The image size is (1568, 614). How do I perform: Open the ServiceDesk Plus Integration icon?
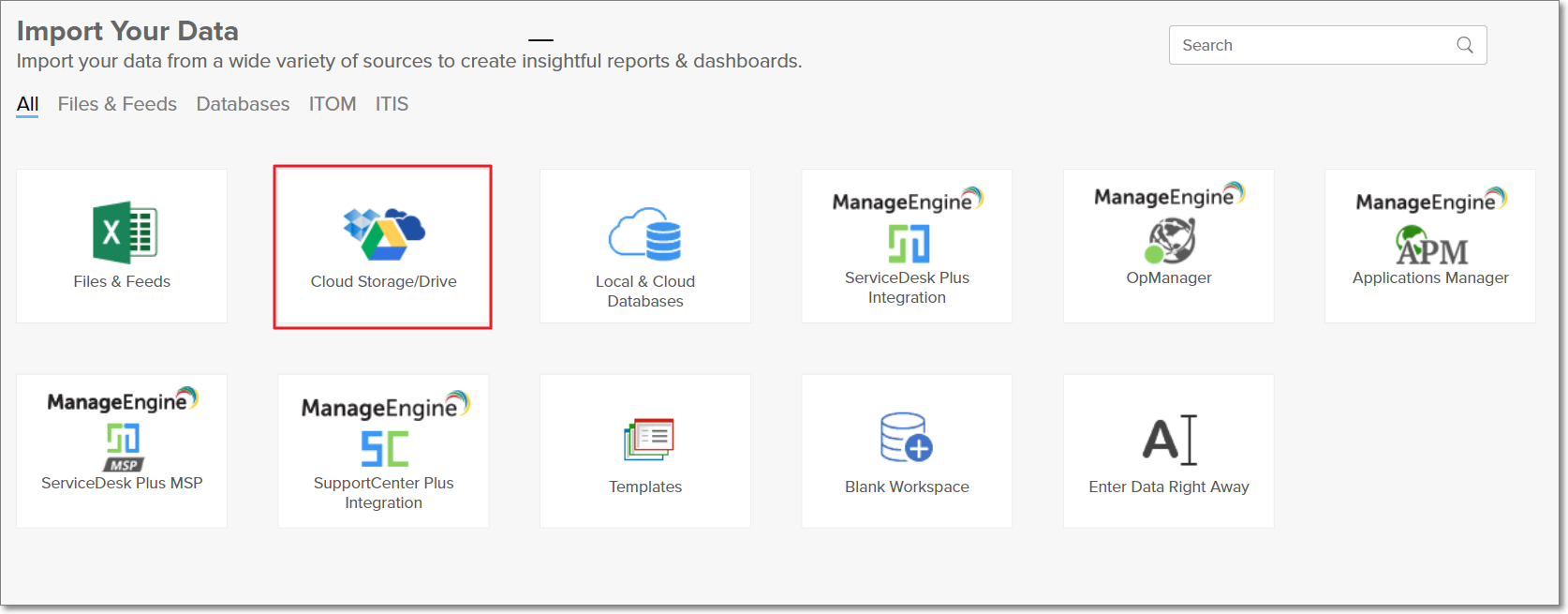coord(908,244)
